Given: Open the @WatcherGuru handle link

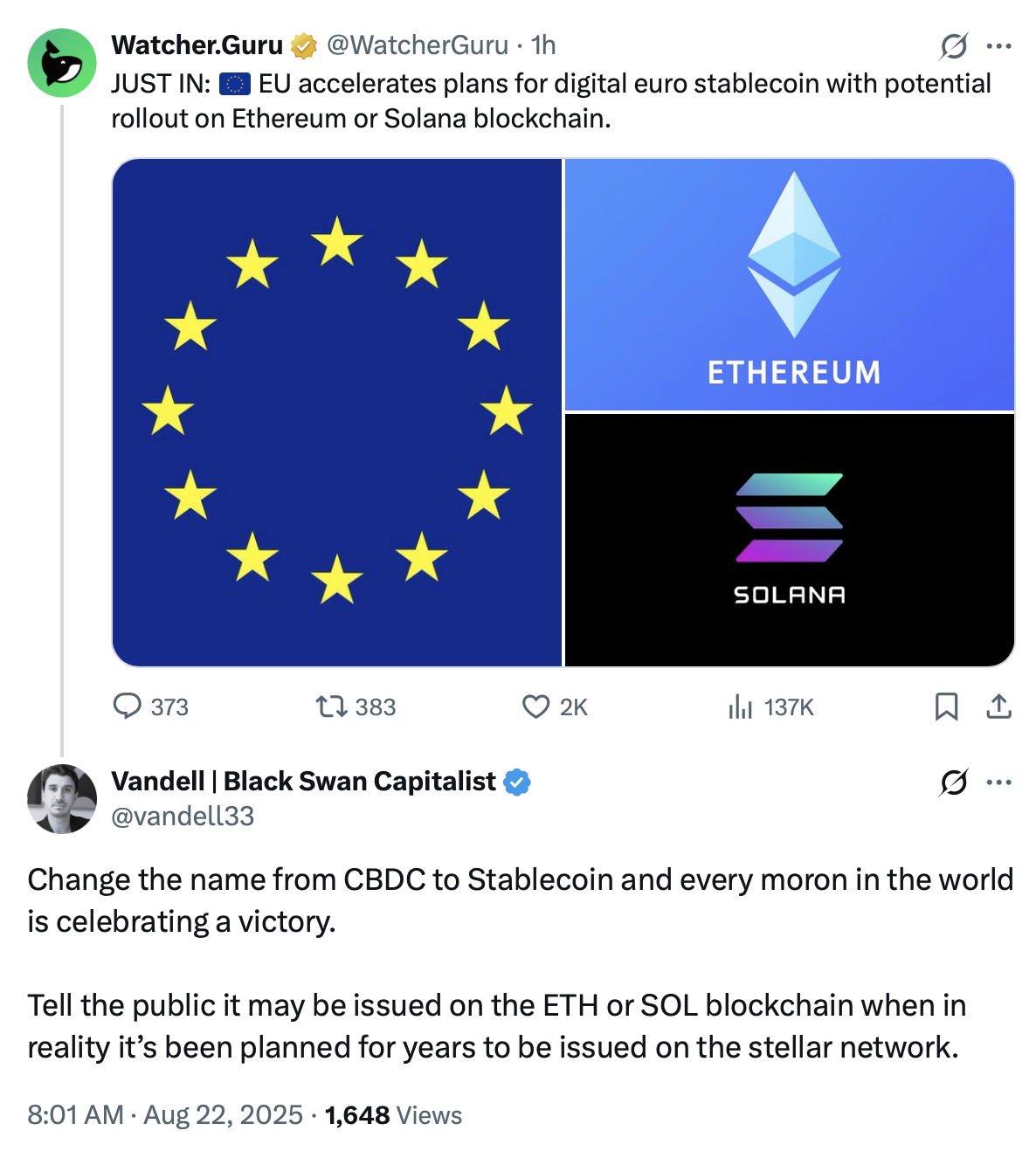Looking at the screenshot, I should (x=418, y=45).
